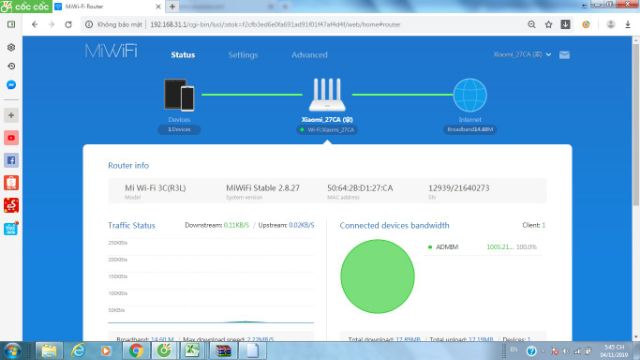The width and height of the screenshot is (640, 360).
Task: Click the address bar URL field
Action: tap(276, 24)
